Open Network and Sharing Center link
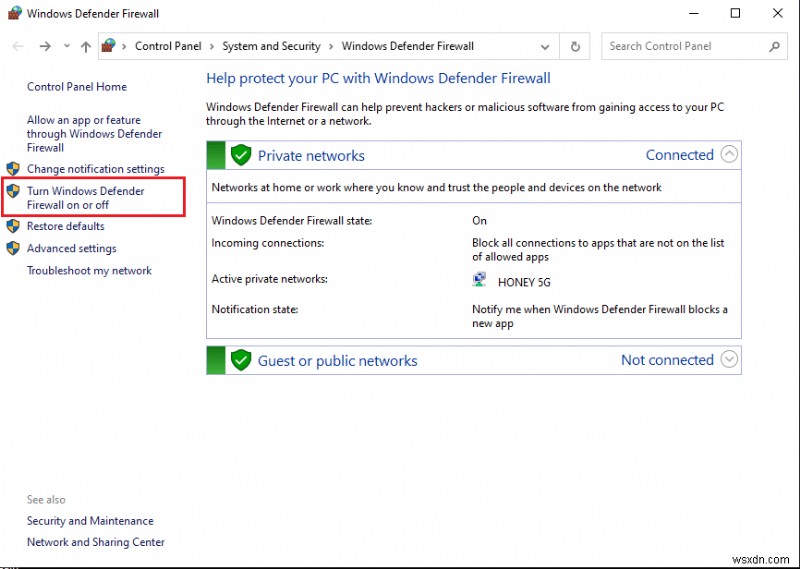The height and width of the screenshot is (569, 800). point(96,542)
